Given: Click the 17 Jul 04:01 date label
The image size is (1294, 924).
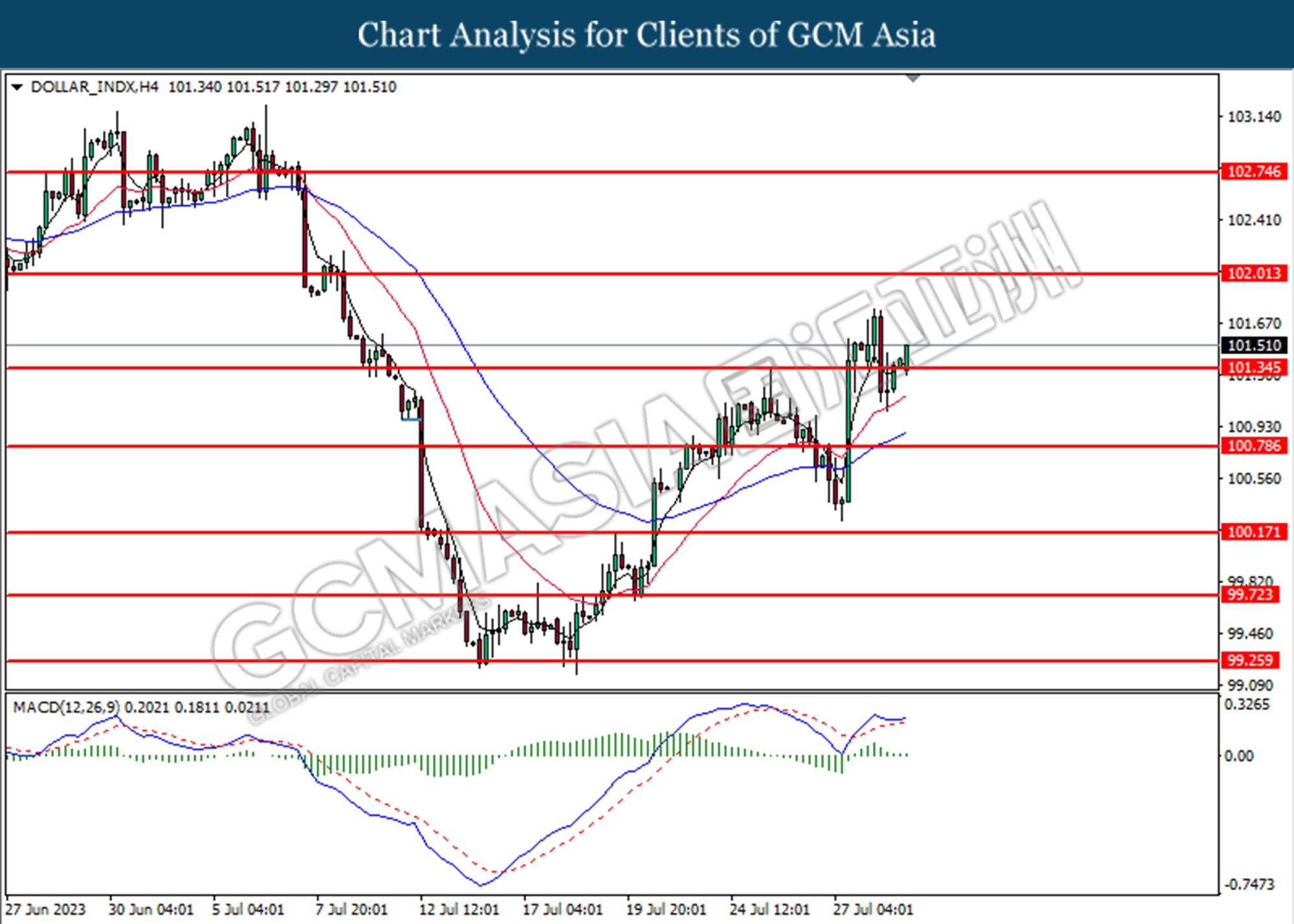Looking at the screenshot, I should coord(562,909).
